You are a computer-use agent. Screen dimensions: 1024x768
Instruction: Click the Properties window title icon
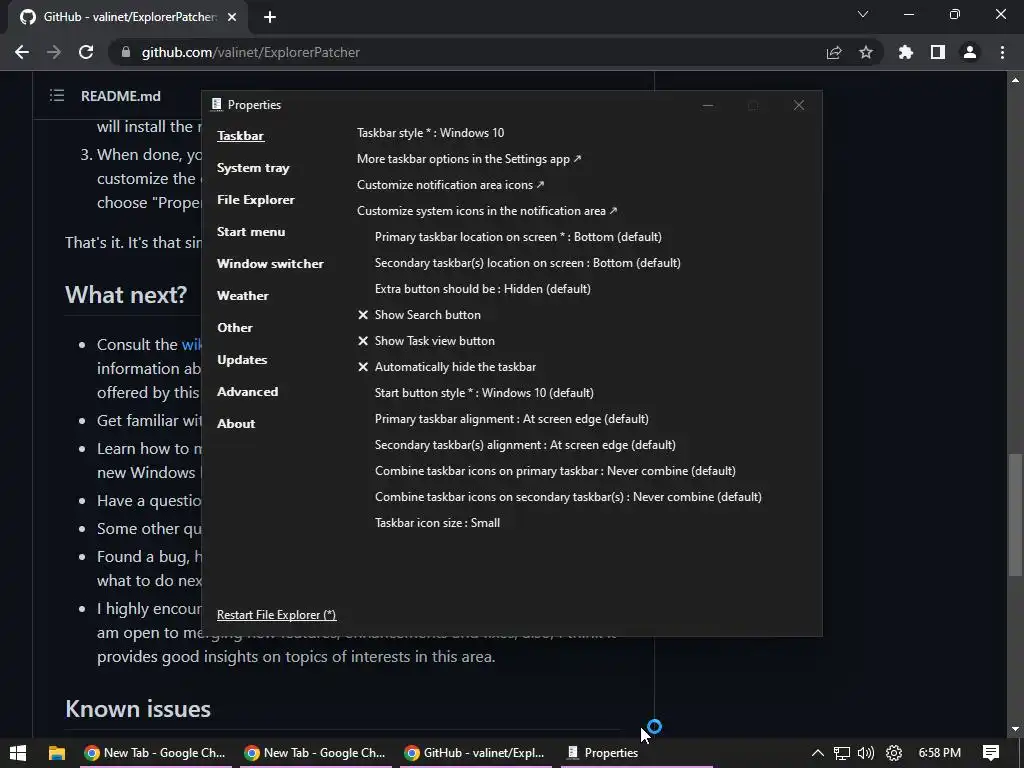click(x=216, y=104)
